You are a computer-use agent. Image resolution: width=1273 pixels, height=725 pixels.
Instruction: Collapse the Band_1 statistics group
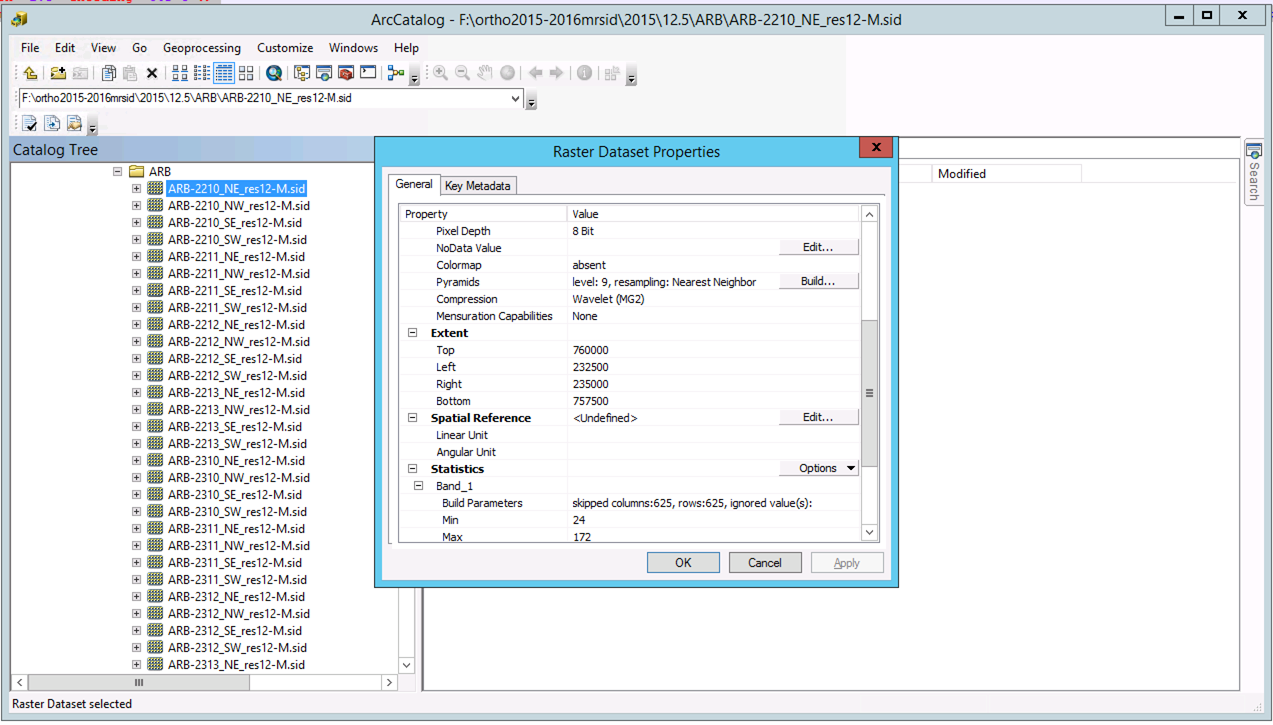pos(419,486)
